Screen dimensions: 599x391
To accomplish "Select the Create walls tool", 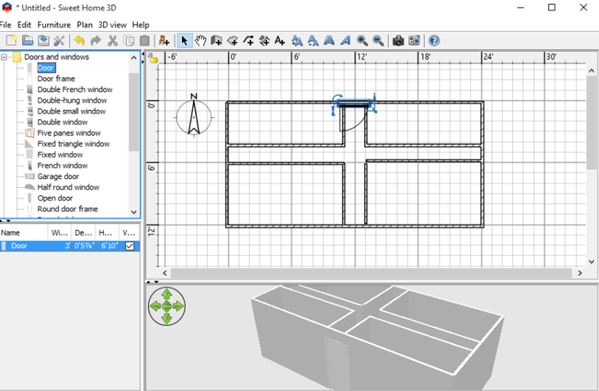I will point(216,40).
